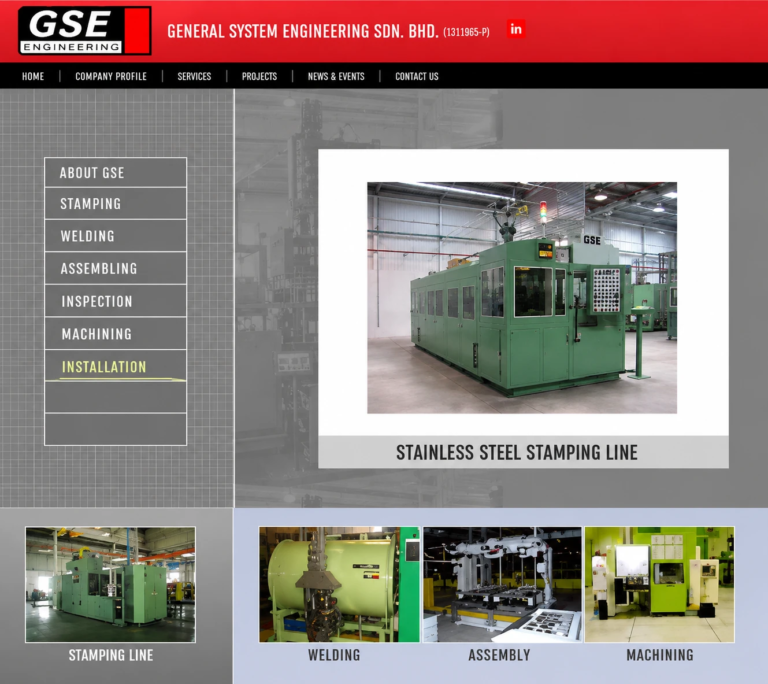Open the Projects menu item
This screenshot has width=768, height=684.
pos(259,76)
